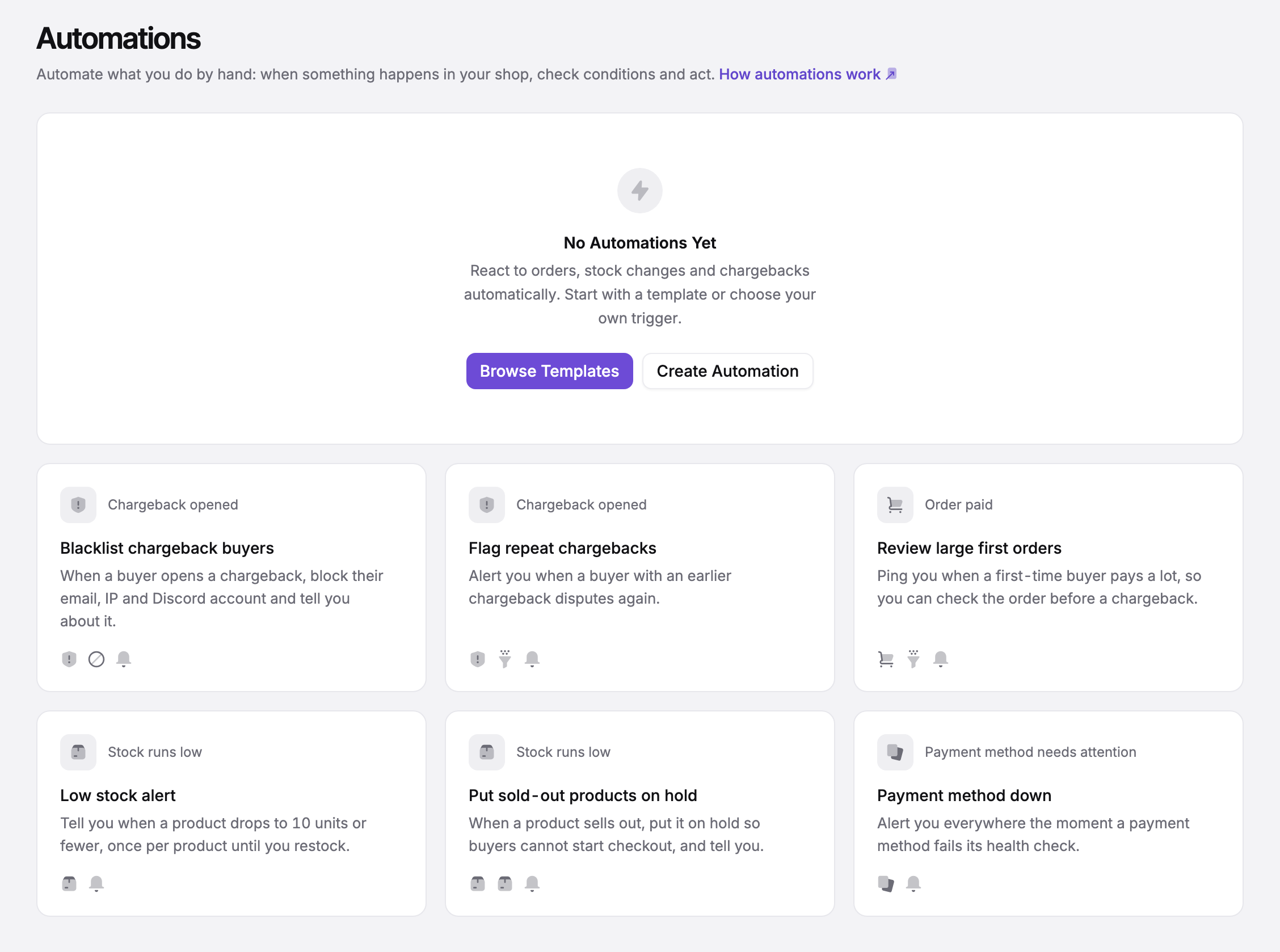
Task: Click the cards icon next to Payment method needs attention
Action: [x=895, y=752]
